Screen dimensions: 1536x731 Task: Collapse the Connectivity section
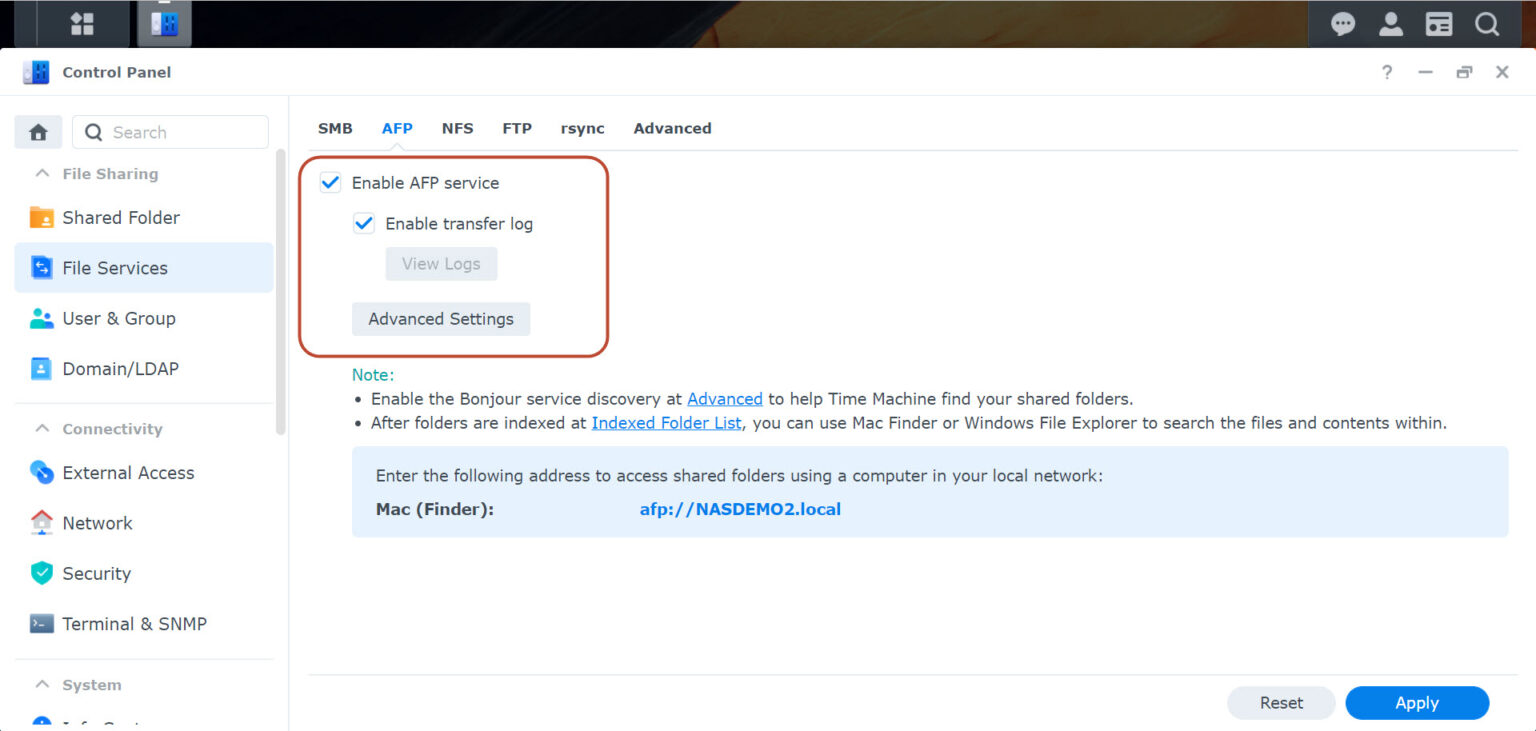point(42,428)
